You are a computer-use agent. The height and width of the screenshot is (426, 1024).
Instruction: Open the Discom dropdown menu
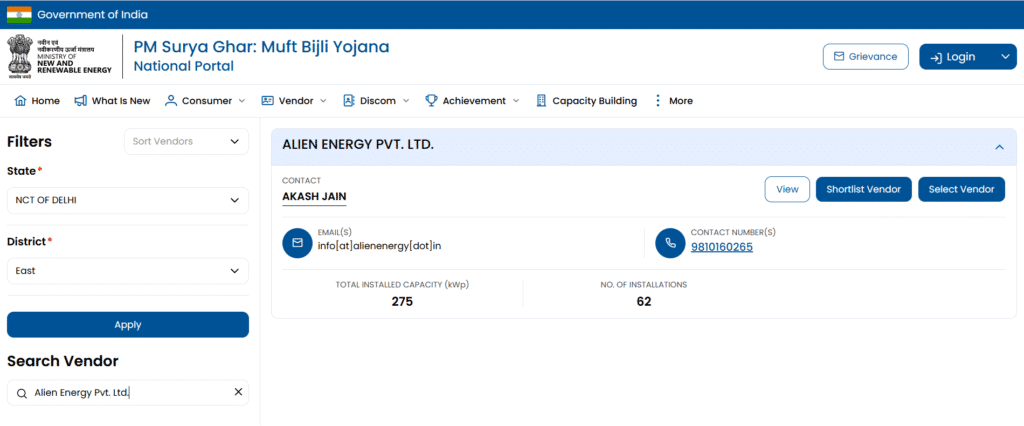376,101
